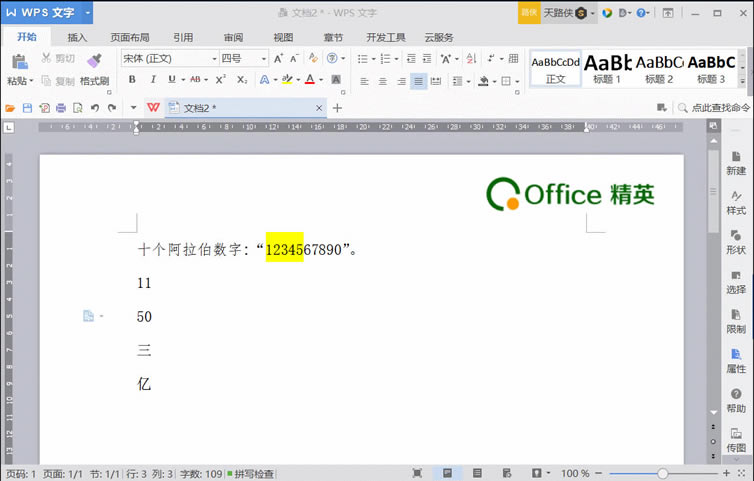Click the decrease indent icon
754x481 pixels.
point(411,59)
